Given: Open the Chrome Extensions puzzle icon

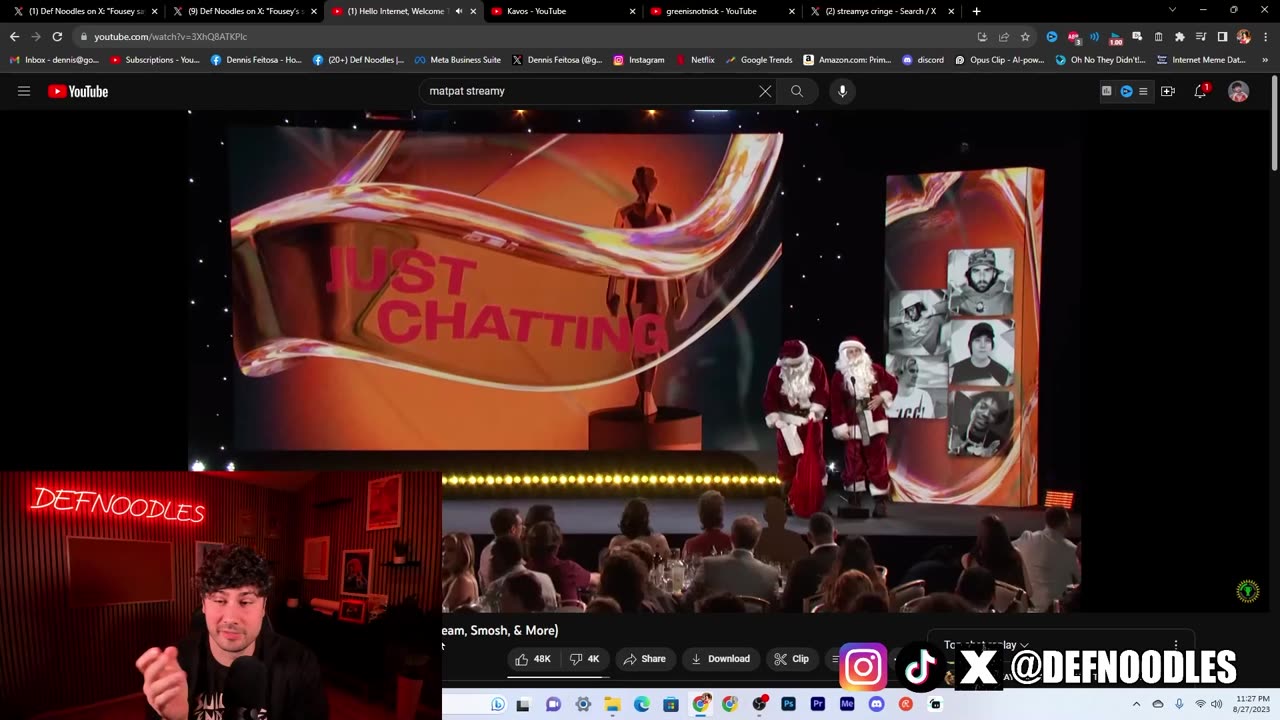Looking at the screenshot, I should pyautogui.click(x=1180, y=36).
